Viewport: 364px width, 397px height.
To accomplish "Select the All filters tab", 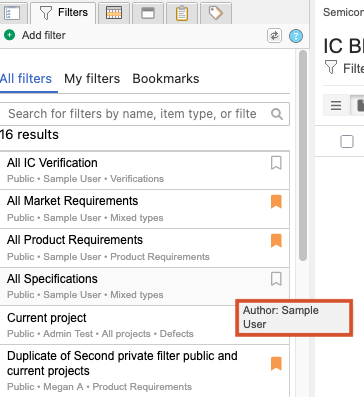I will (26, 79).
